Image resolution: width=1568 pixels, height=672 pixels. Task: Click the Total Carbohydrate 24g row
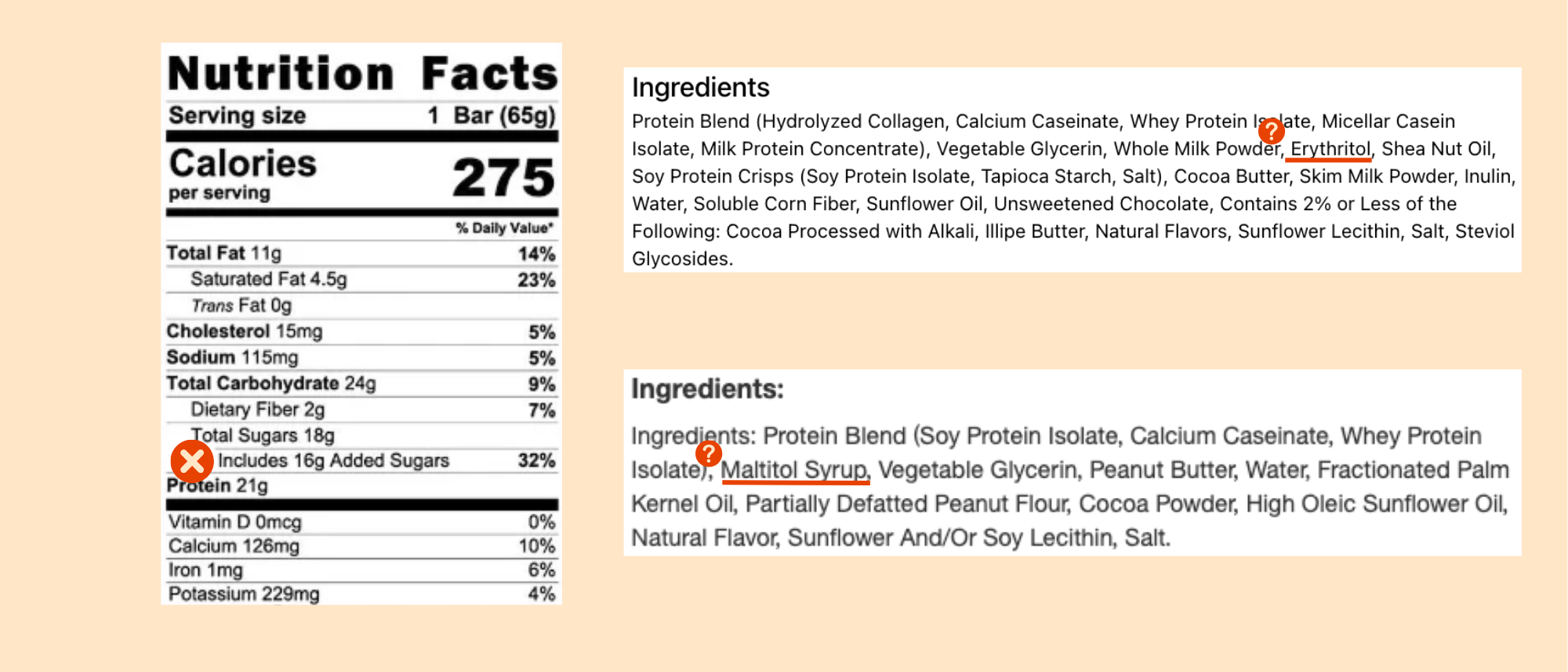pyautogui.click(x=362, y=383)
